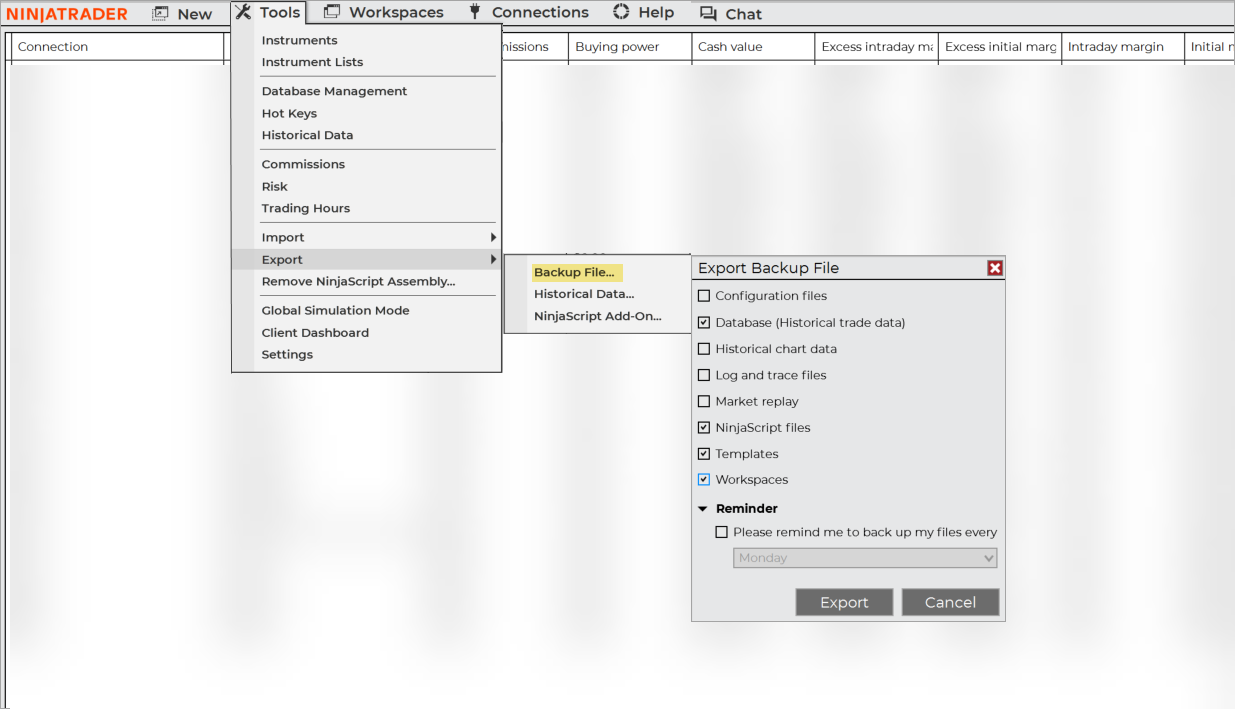Click the Connection column header

coord(117,47)
